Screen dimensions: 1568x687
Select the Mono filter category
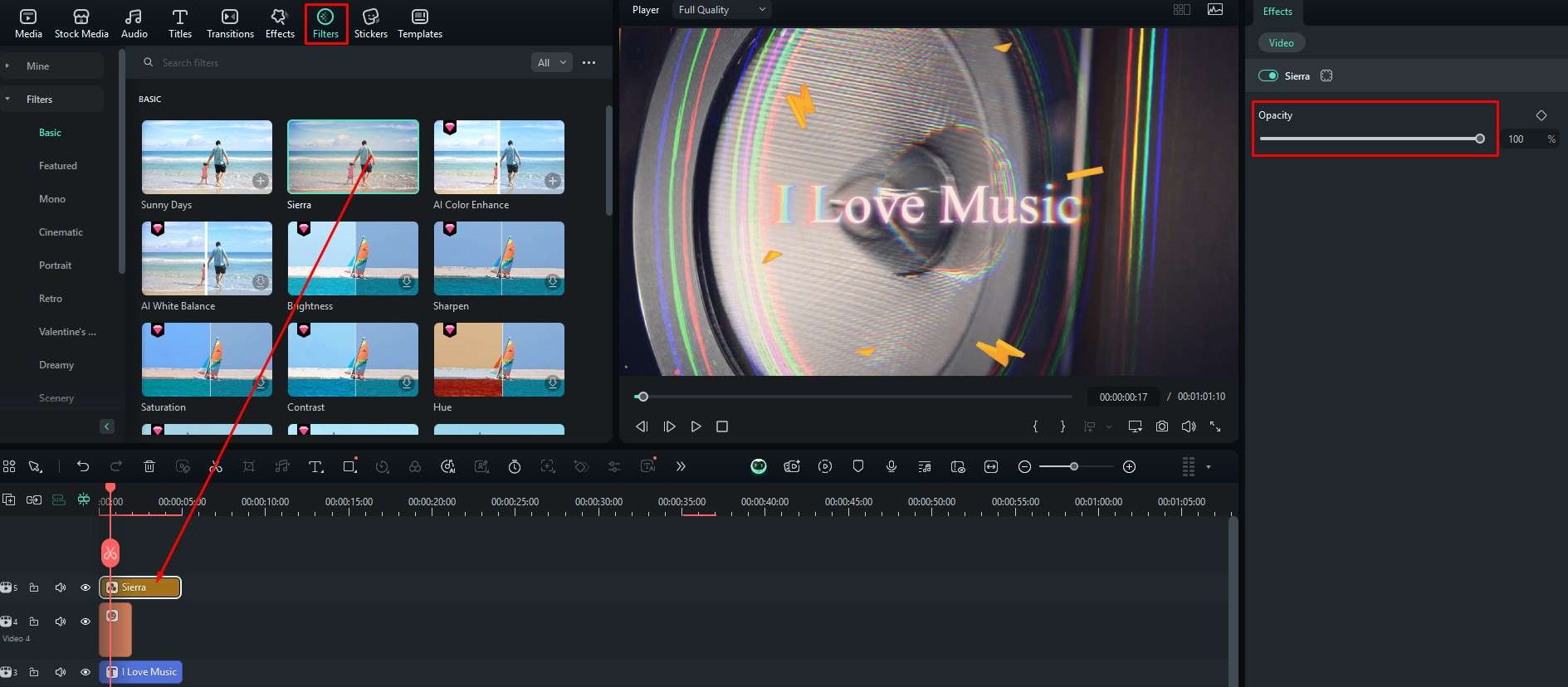point(52,199)
